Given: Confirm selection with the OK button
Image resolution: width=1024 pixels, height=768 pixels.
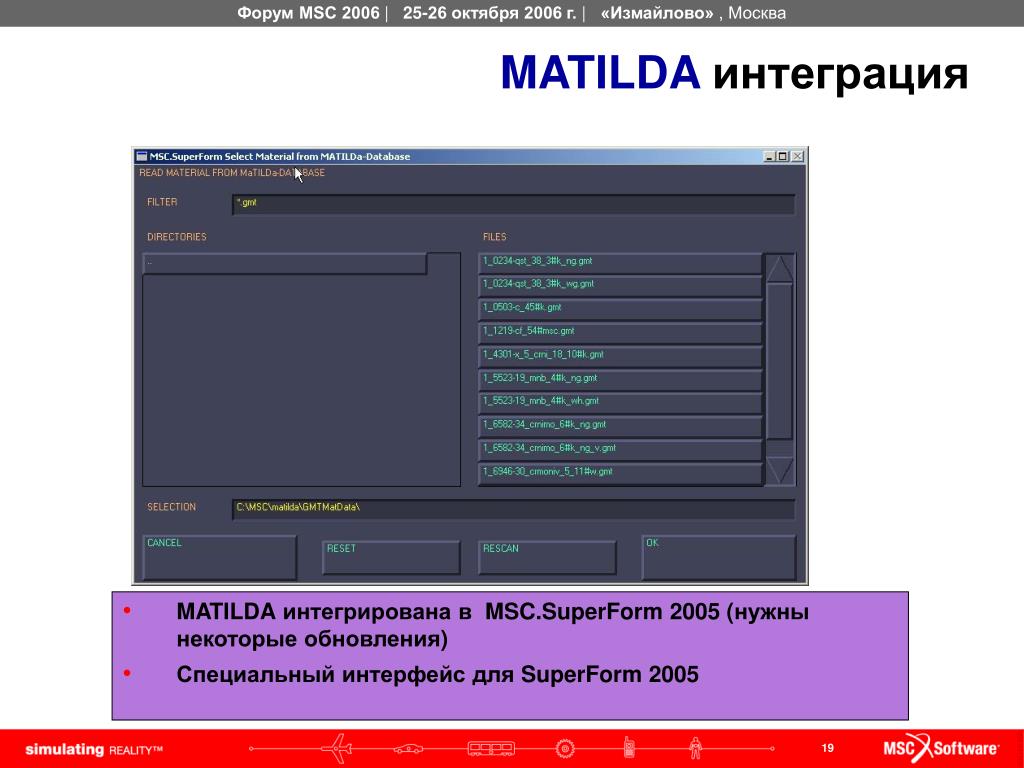Looking at the screenshot, I should tap(719, 558).
